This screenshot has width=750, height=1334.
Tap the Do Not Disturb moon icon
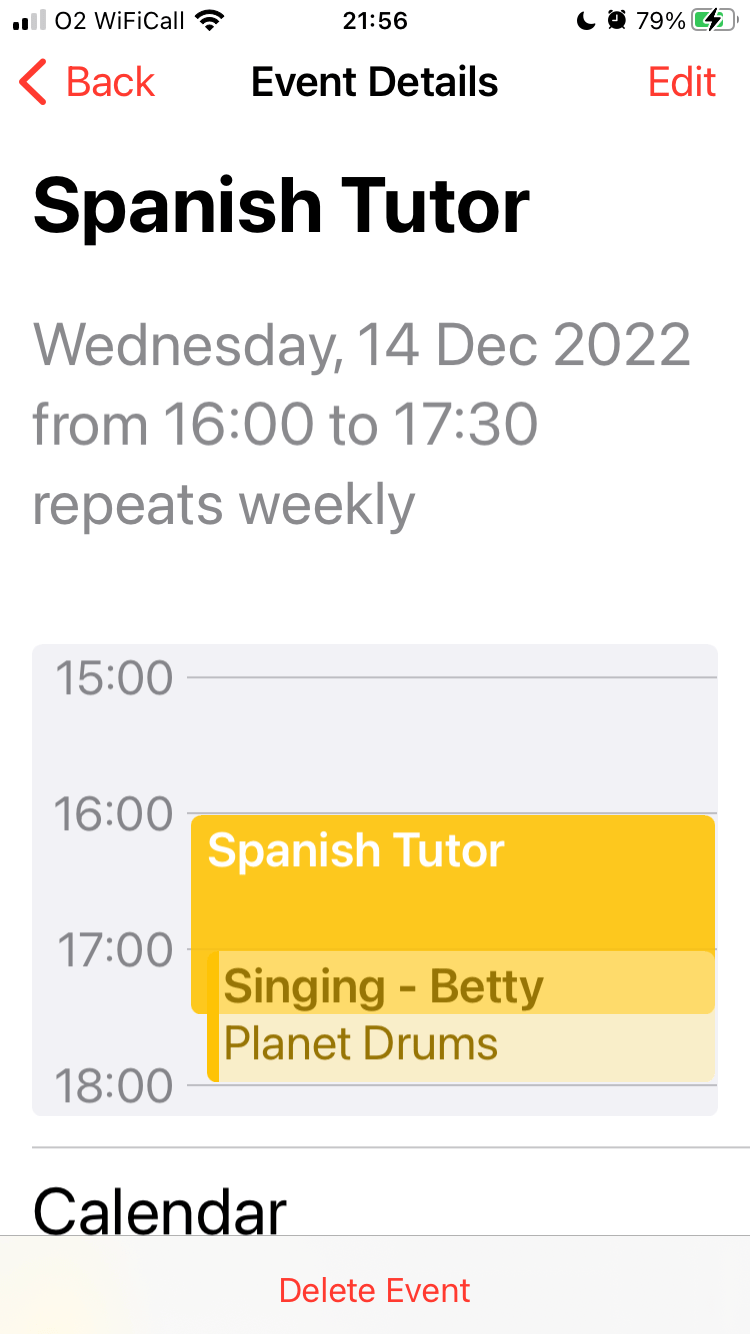587,21
